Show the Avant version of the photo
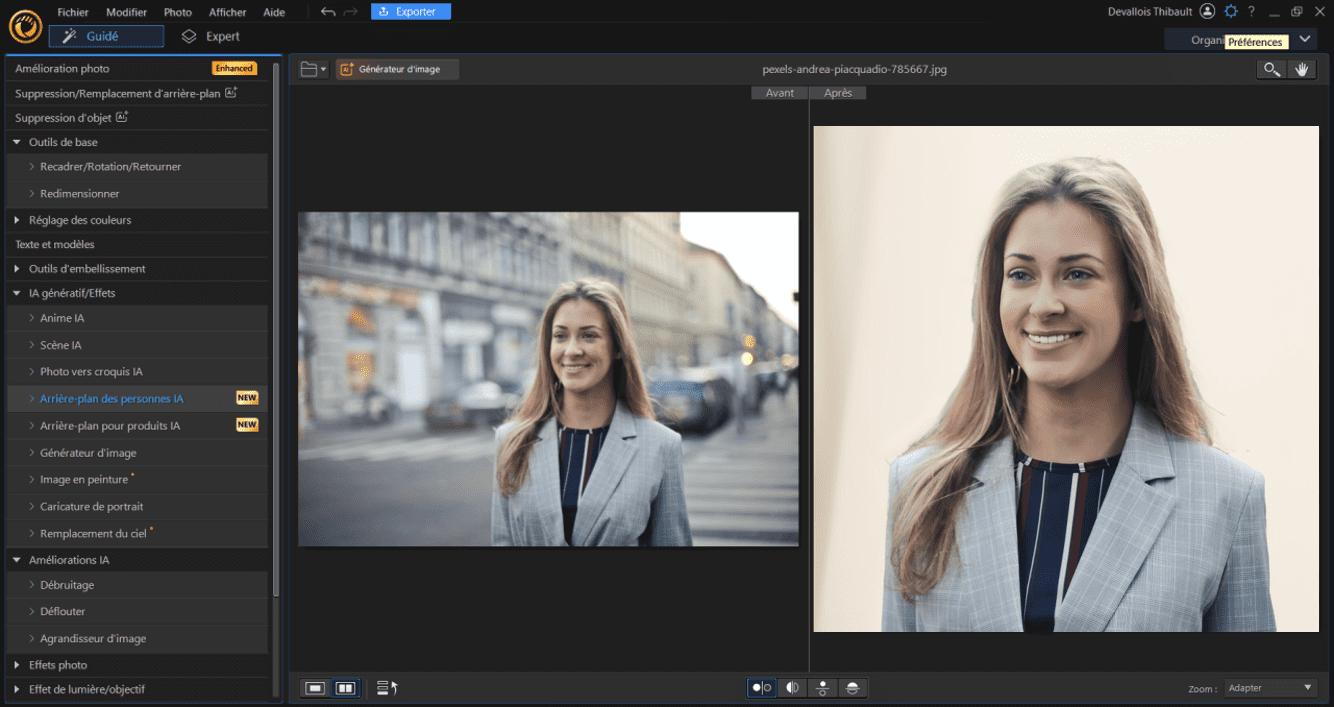 (x=779, y=92)
